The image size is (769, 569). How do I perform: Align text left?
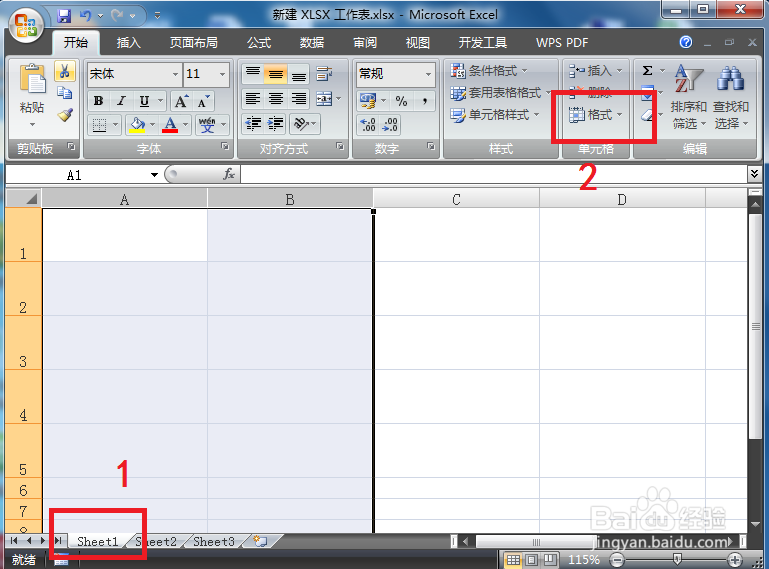point(253,99)
